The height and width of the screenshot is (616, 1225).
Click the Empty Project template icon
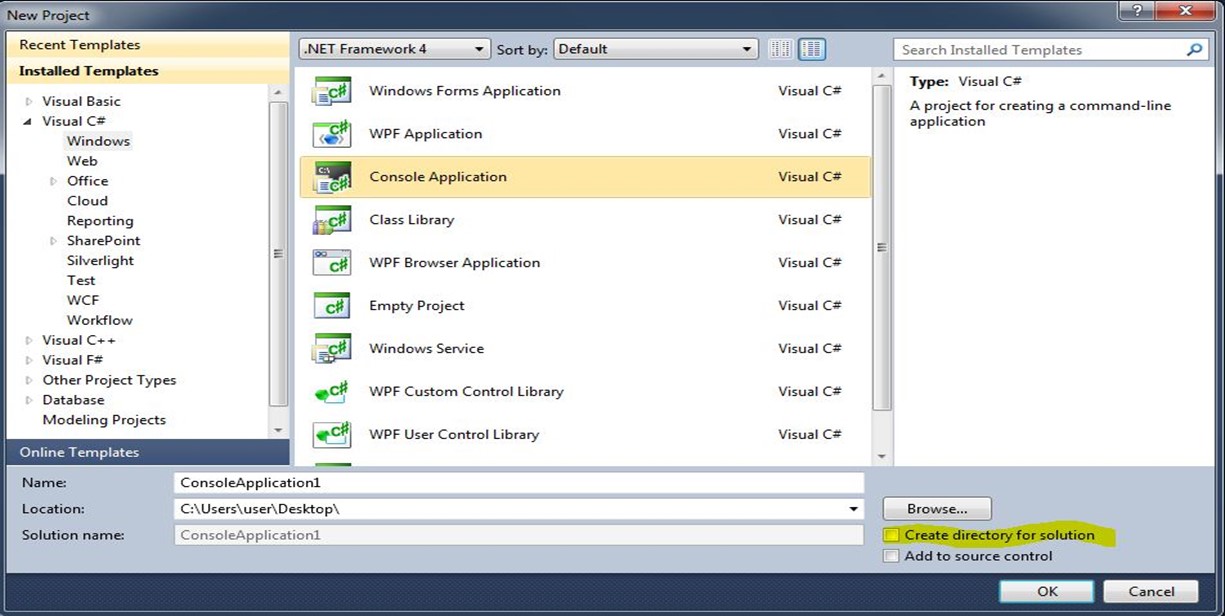(331, 306)
